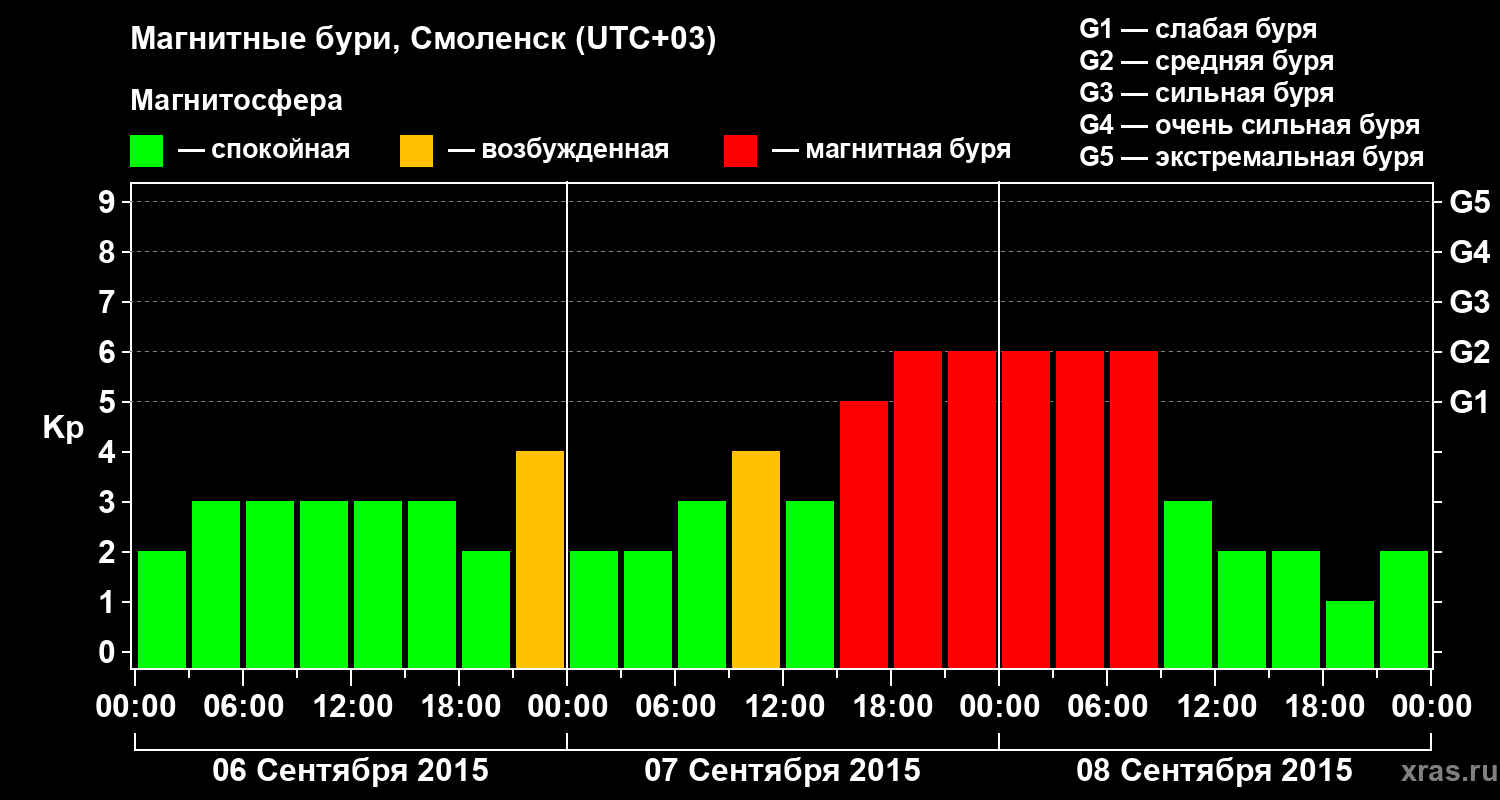Click the red 18:00–21:00 bar on 07 September
This screenshot has width=1500, height=800.
tap(918, 510)
